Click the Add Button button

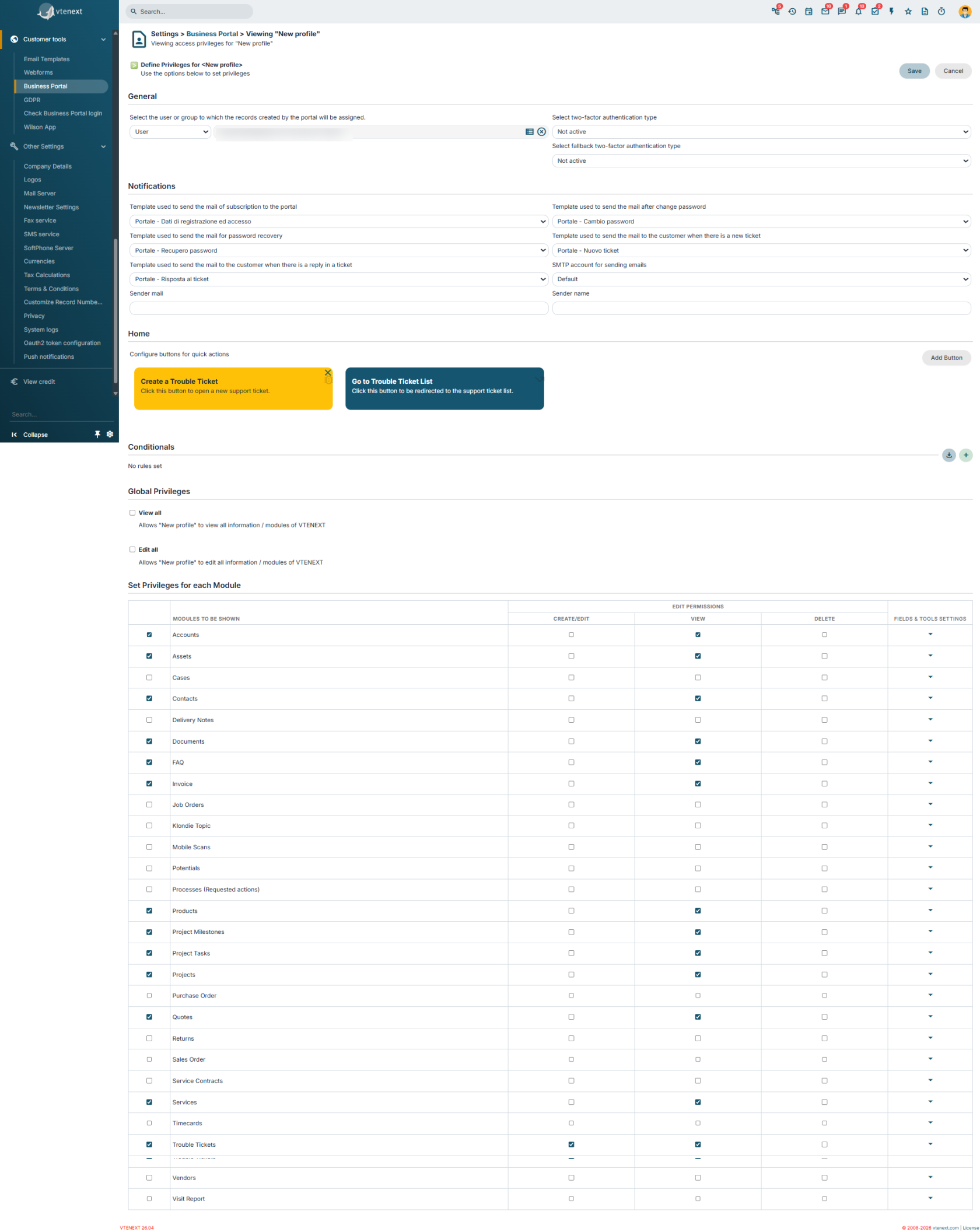pos(946,358)
